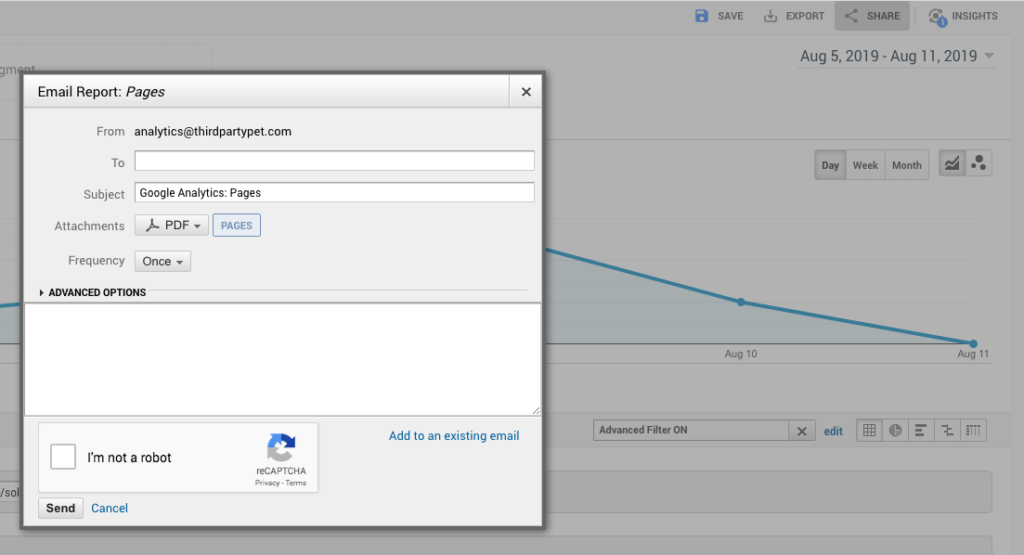Viewport: 1024px width, 555px height.
Task: Open the pivot table view
Action: (x=973, y=430)
